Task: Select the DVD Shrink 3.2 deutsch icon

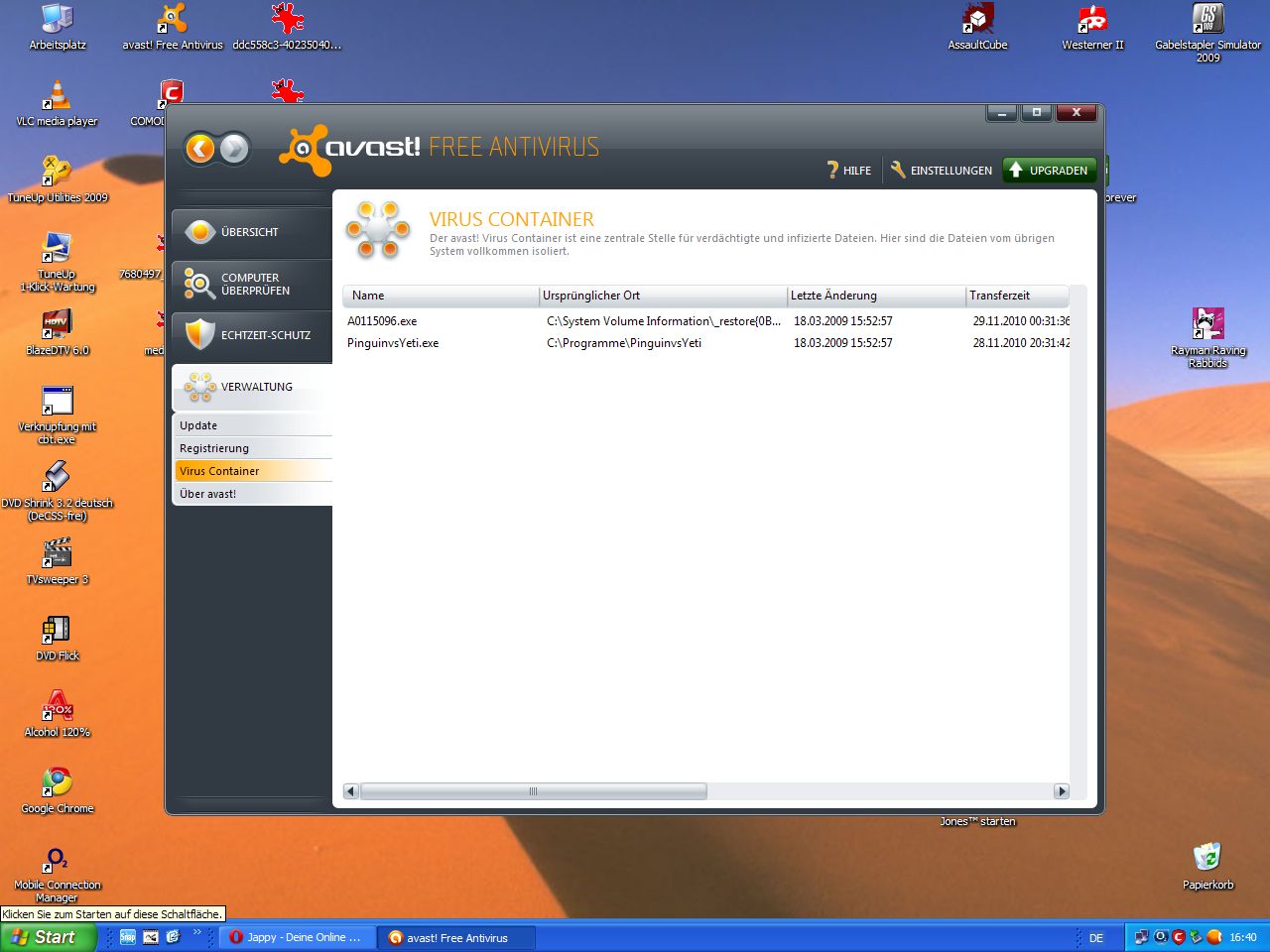Action: [58, 492]
